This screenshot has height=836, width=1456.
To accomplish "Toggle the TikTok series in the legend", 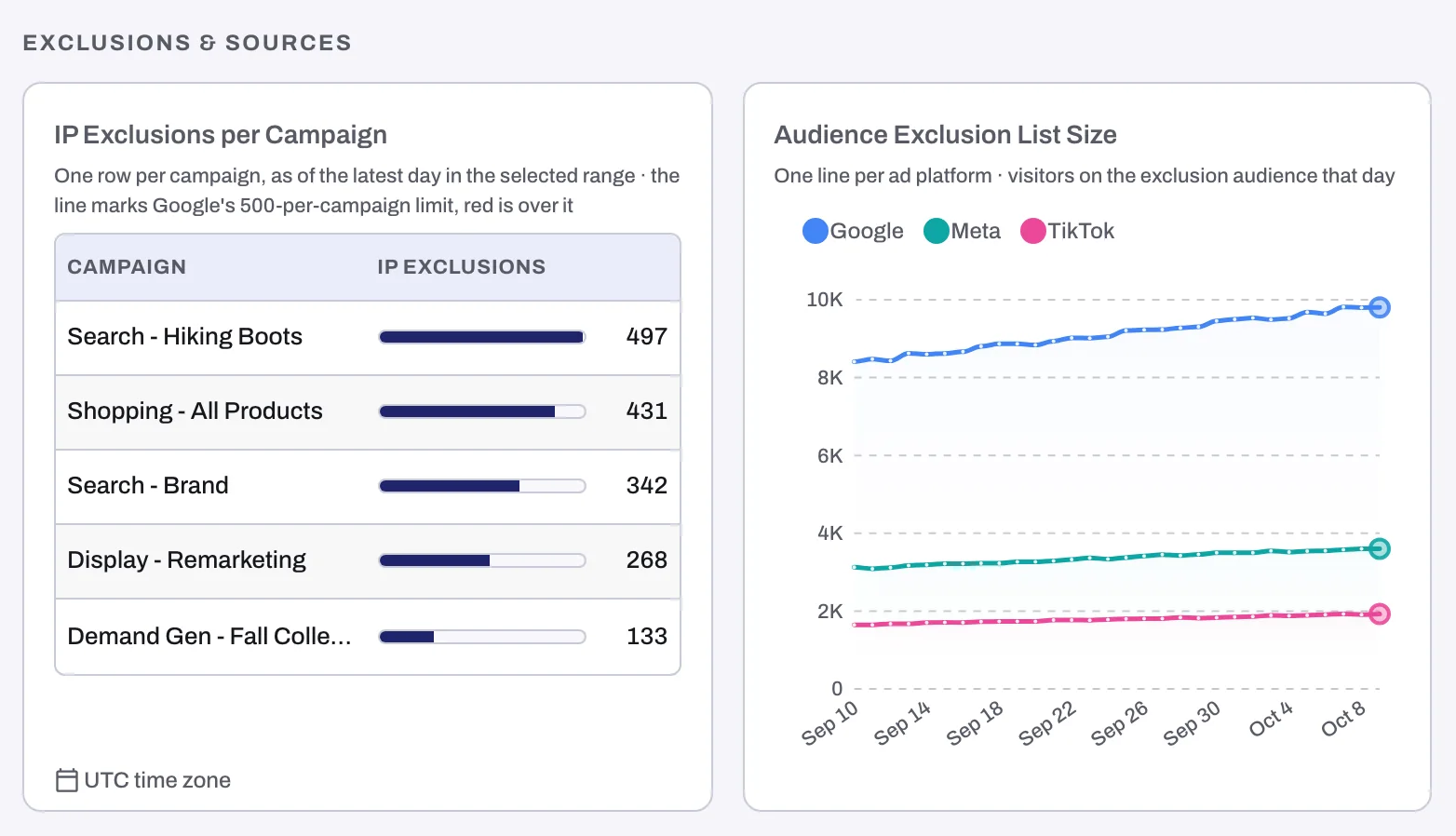I will 1067,231.
